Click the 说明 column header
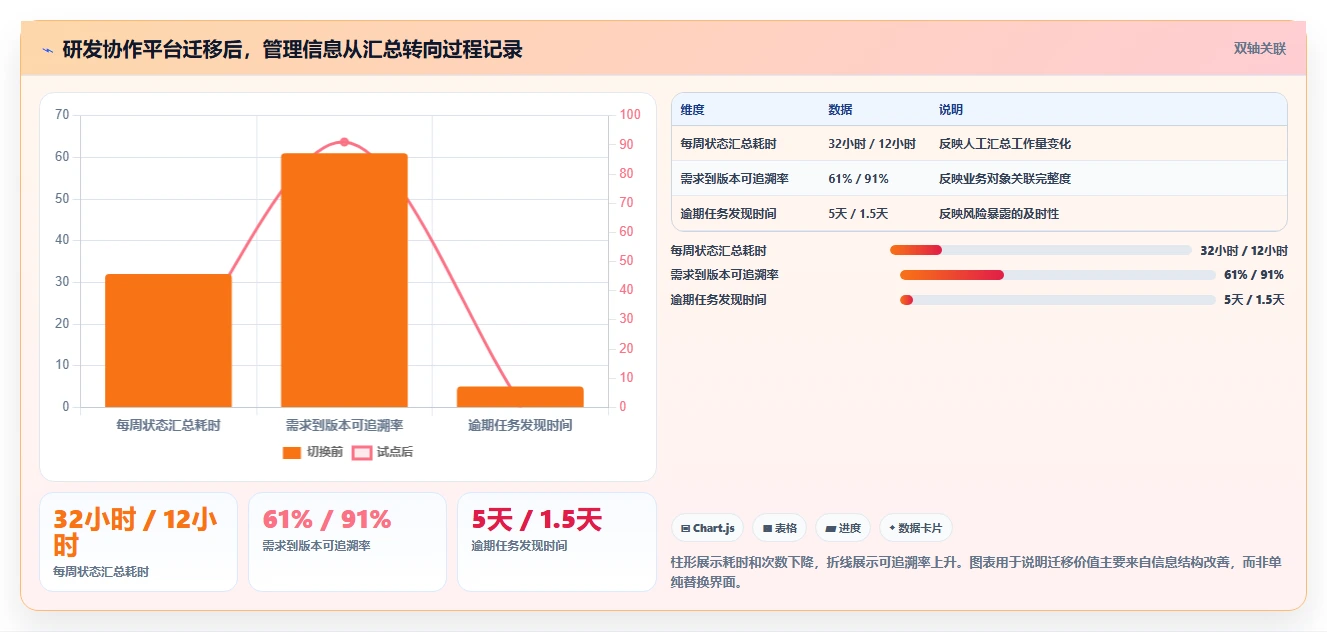This screenshot has height=632, width=1327. click(950, 110)
